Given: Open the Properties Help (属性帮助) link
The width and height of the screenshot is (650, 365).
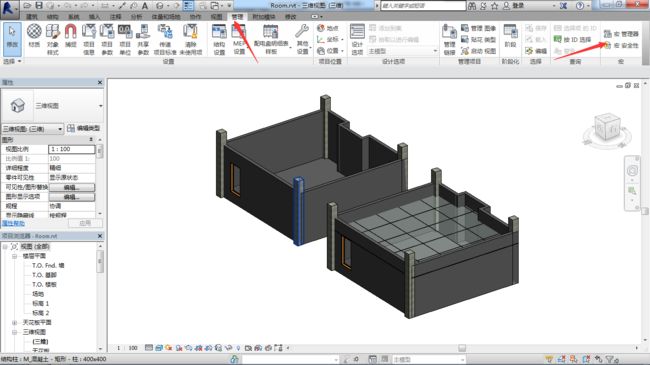Looking at the screenshot, I should click(13, 223).
